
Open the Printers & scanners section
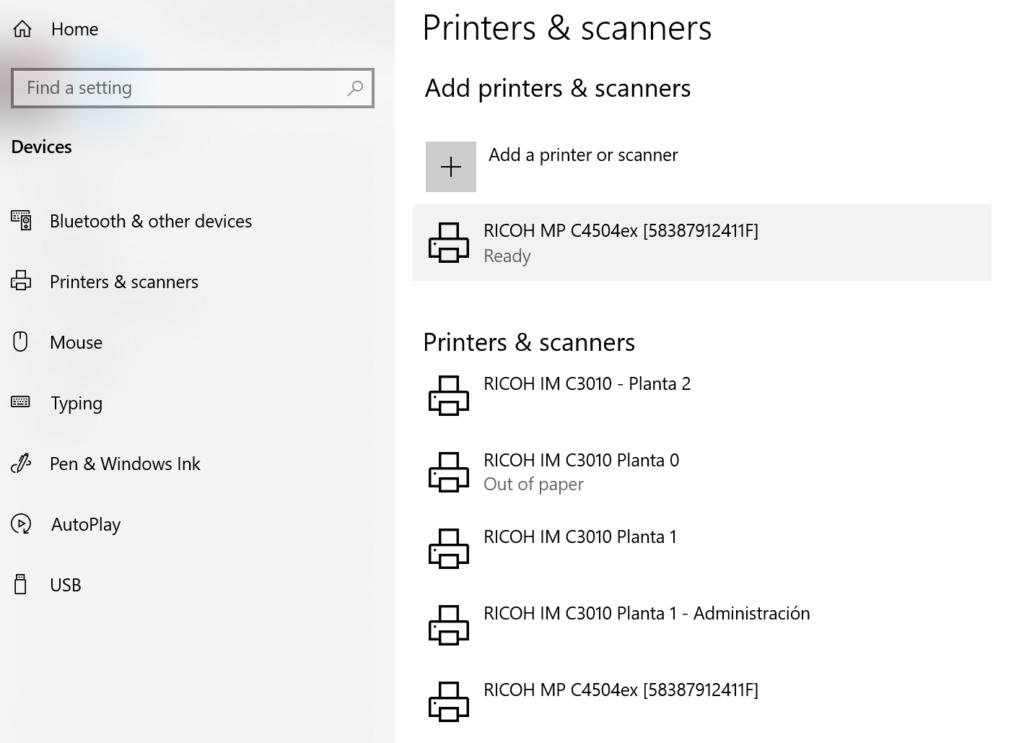[124, 282]
